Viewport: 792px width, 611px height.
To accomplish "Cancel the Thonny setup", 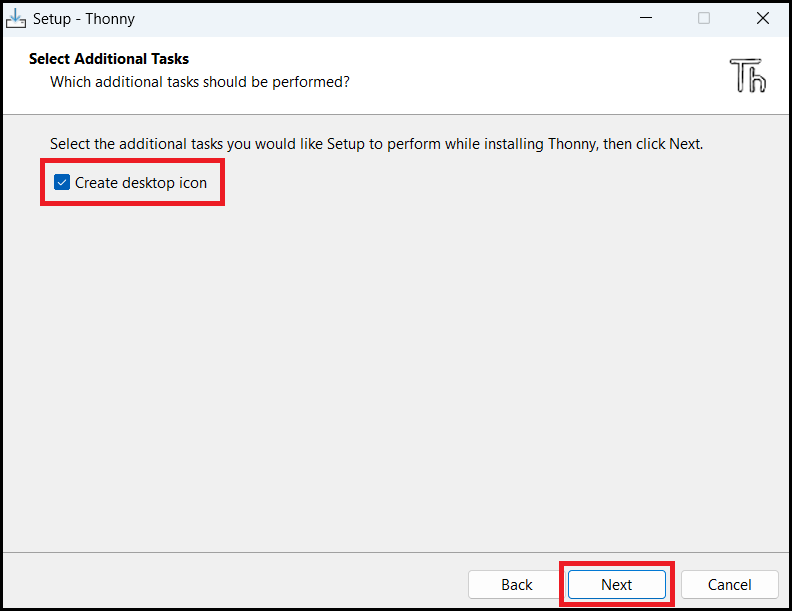I will click(729, 584).
